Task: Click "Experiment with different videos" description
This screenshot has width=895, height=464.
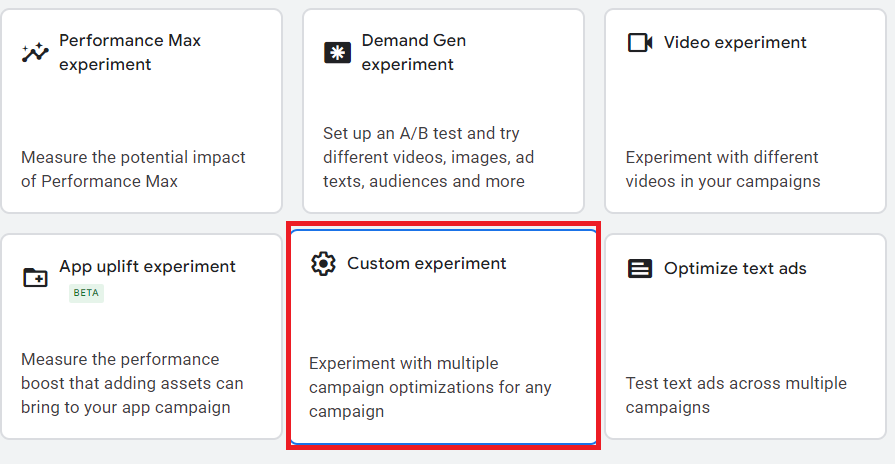Action: click(x=722, y=169)
